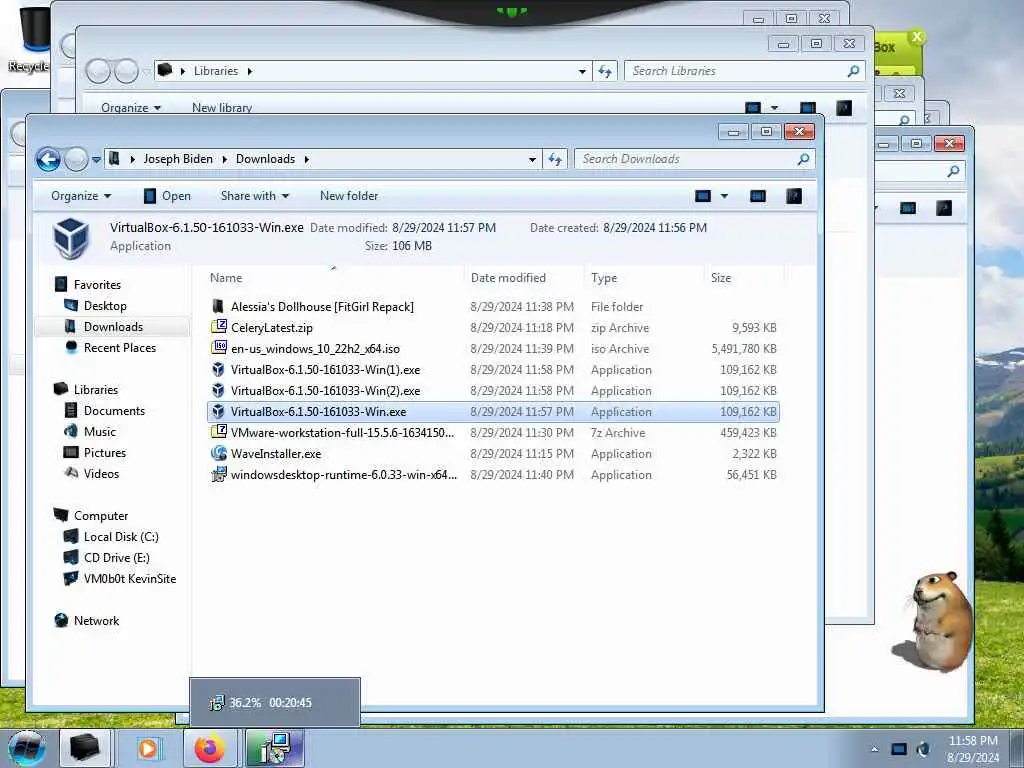Open Firefox from the taskbar

coord(209,748)
